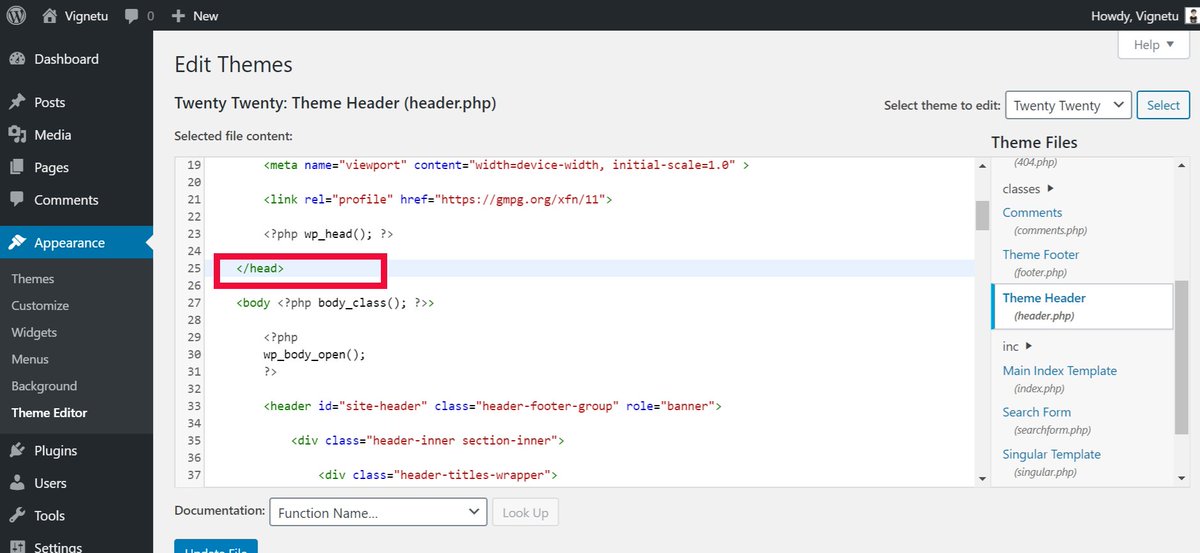Screen dimensions: 1200x553
Task: Open Background submenu item
Action: 44,386
